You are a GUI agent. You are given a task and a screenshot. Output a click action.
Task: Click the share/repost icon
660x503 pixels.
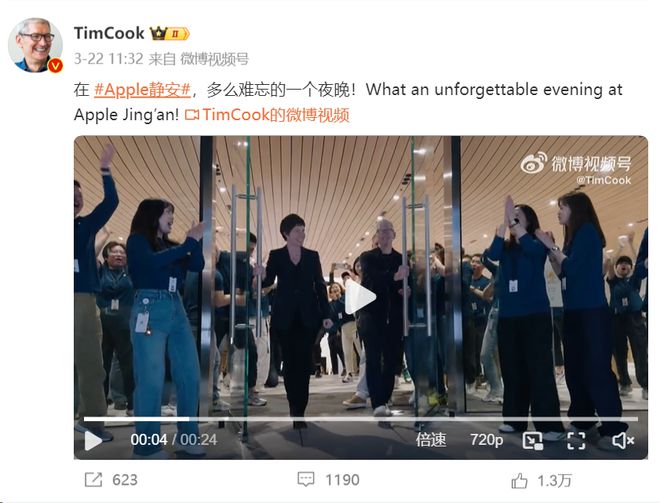coord(93,479)
